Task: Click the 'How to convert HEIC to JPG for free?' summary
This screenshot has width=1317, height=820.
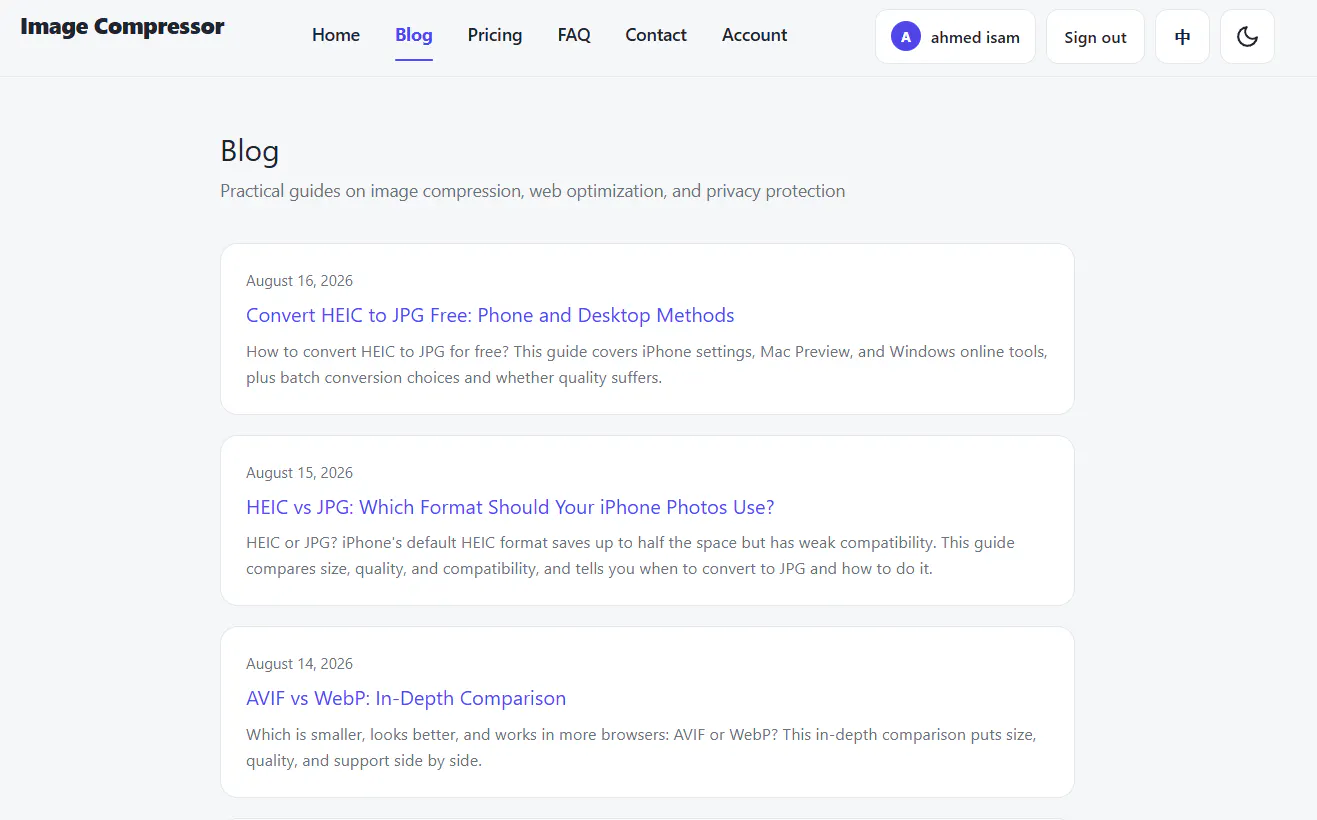Action: point(647,365)
